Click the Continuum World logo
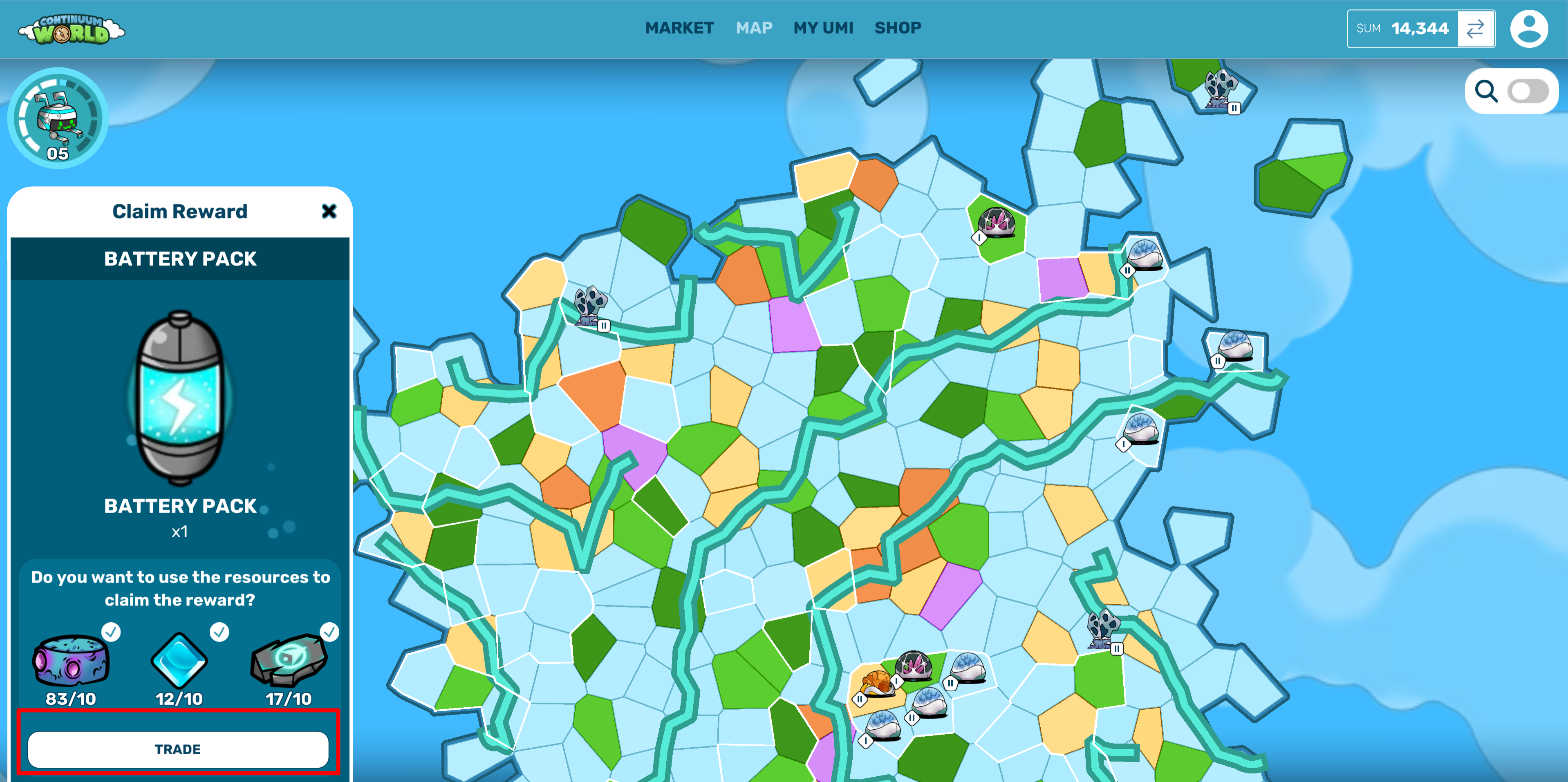This screenshot has width=1568, height=782. pyautogui.click(x=71, y=29)
